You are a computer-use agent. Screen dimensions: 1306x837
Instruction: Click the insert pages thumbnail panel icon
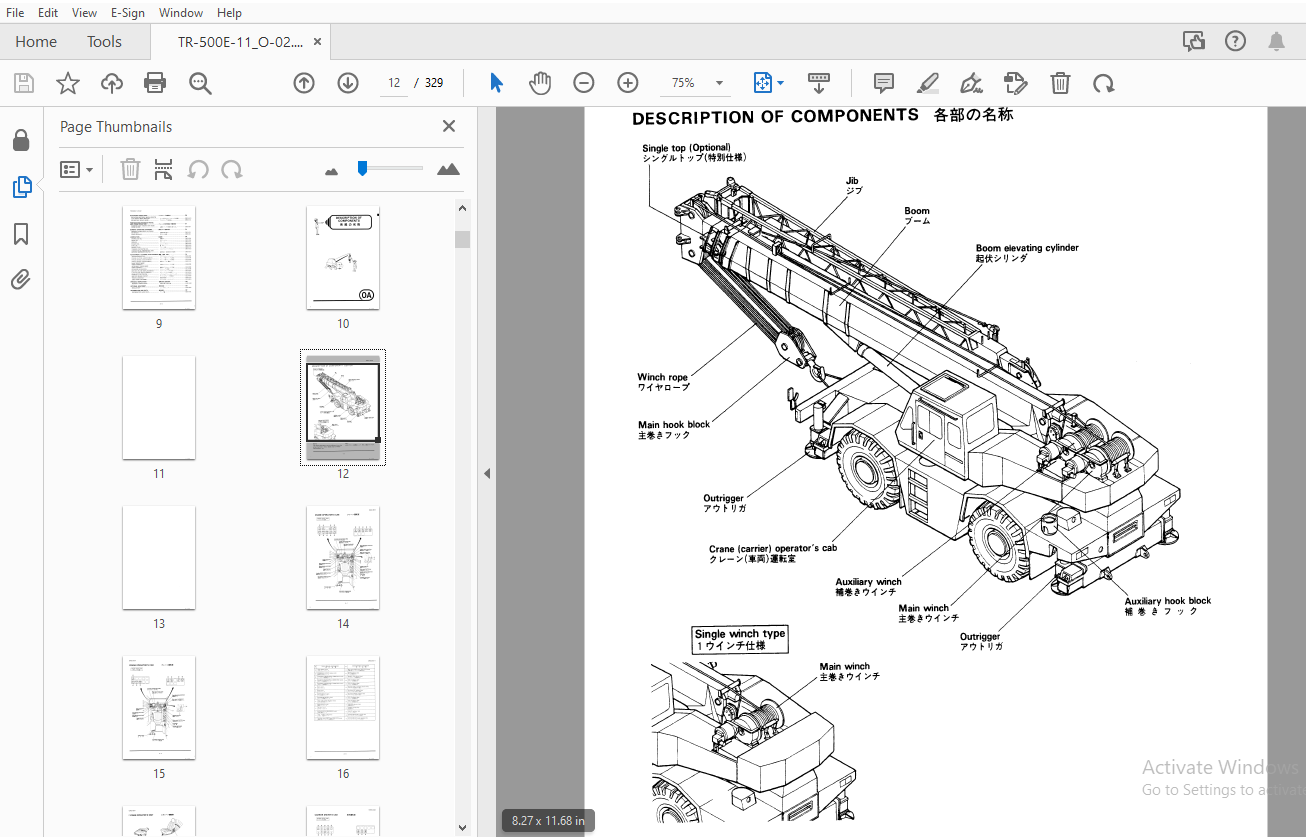(x=164, y=169)
